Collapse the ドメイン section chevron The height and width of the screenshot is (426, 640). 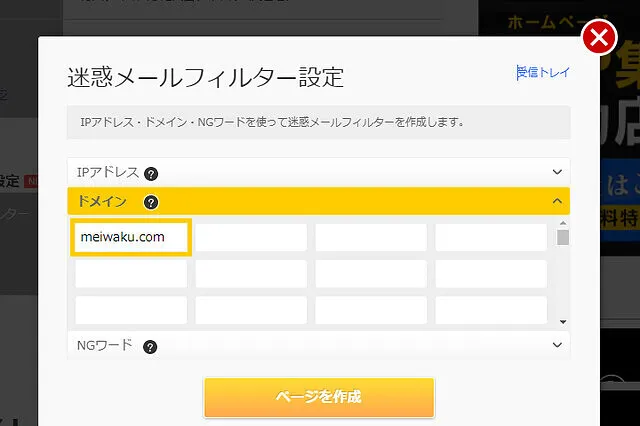557,201
